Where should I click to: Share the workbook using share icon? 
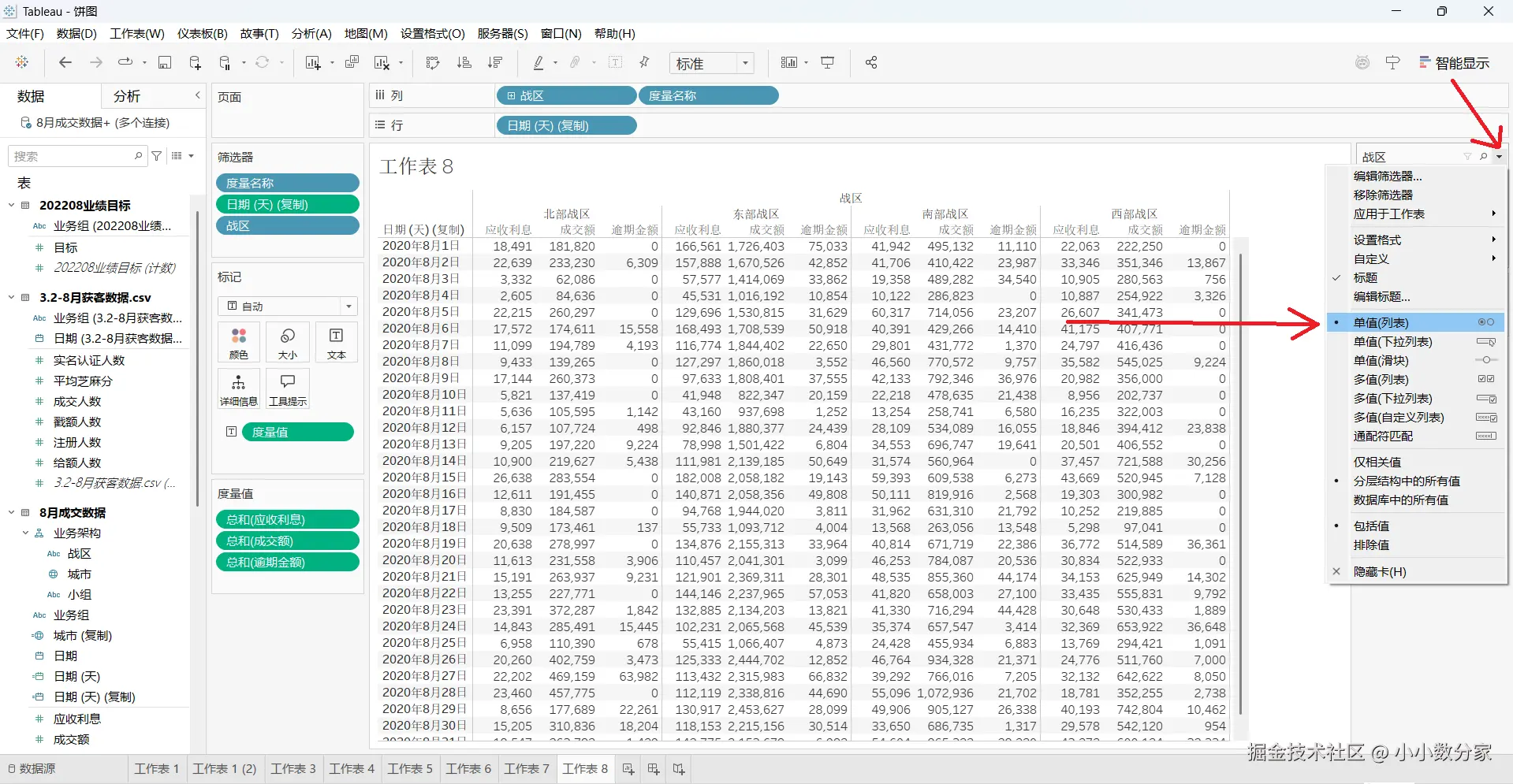[871, 62]
